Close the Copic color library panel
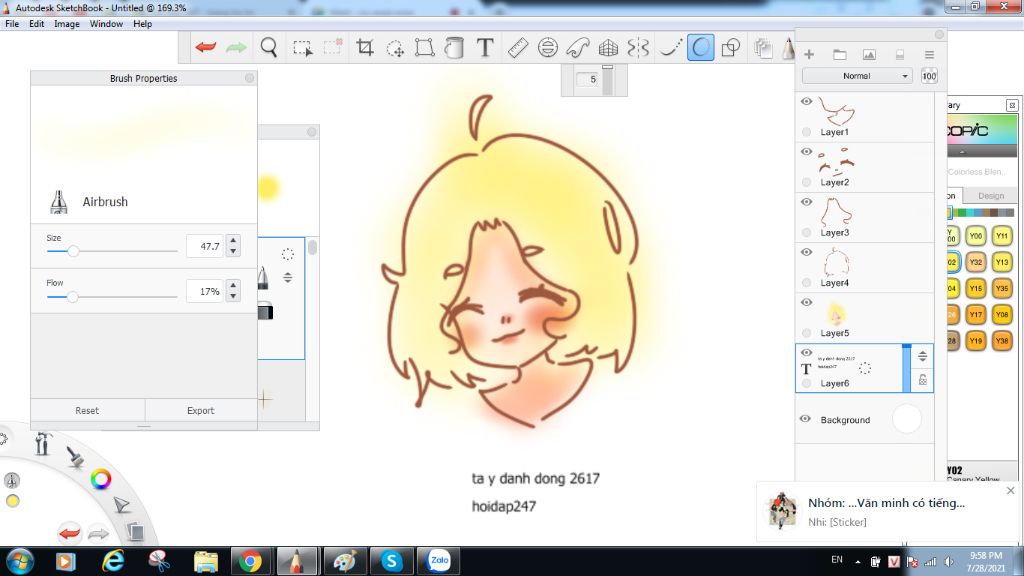The image size is (1024, 576). tap(1012, 105)
